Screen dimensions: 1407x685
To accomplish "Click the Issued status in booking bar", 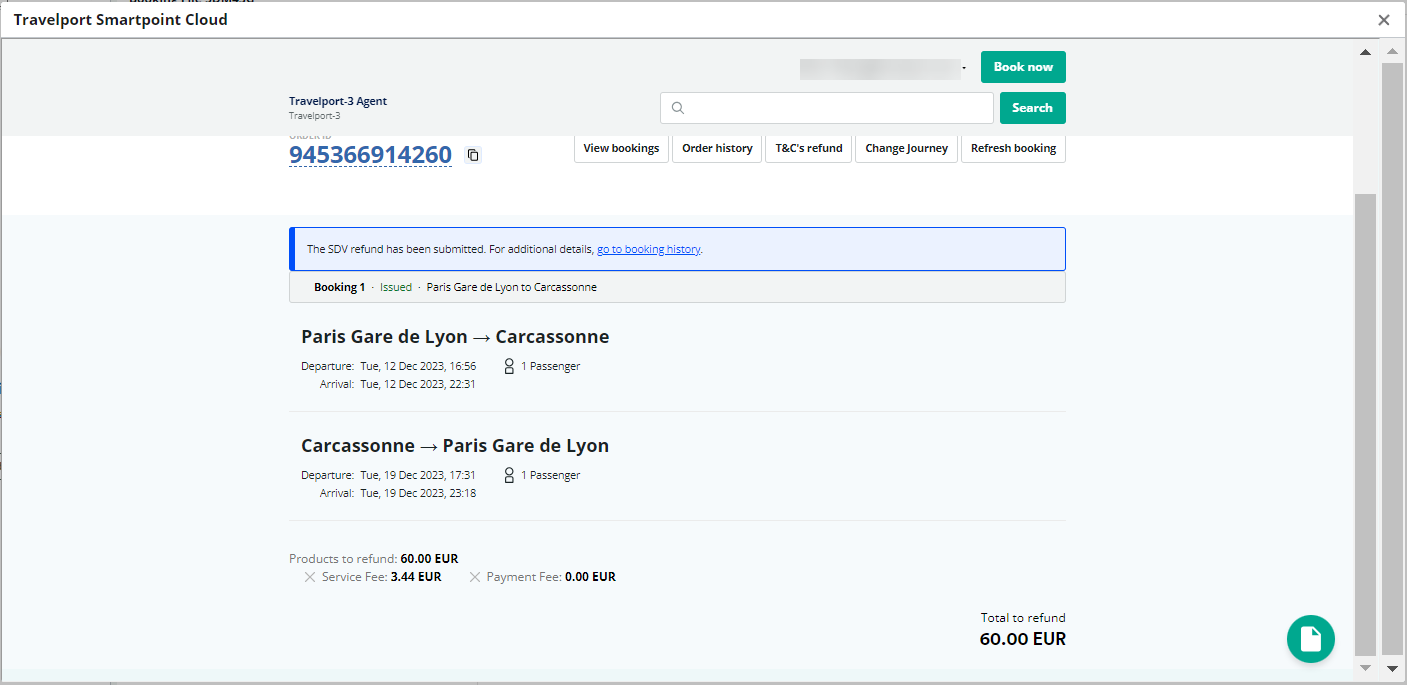I will pyautogui.click(x=396, y=287).
